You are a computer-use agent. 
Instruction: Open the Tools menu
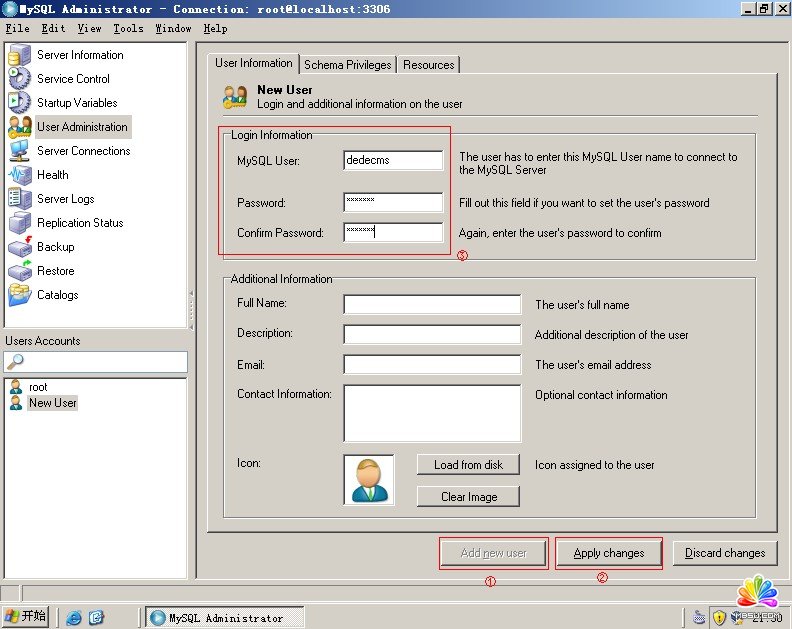click(x=128, y=29)
